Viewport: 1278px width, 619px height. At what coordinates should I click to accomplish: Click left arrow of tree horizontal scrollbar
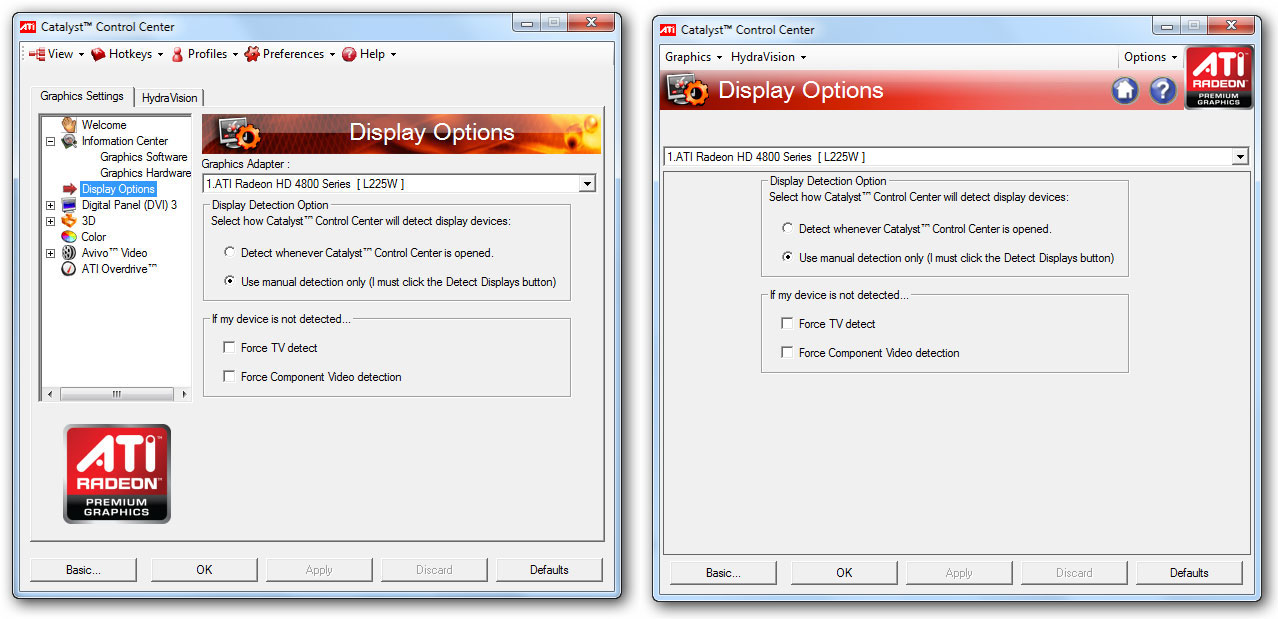[48, 395]
